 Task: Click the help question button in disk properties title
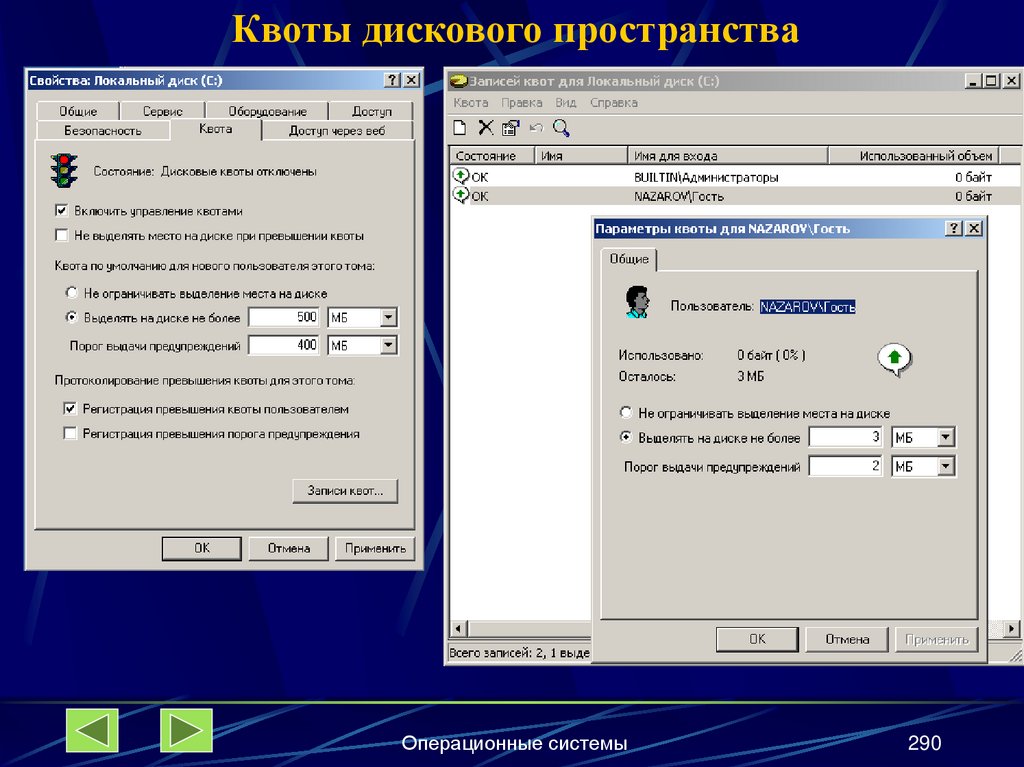392,80
